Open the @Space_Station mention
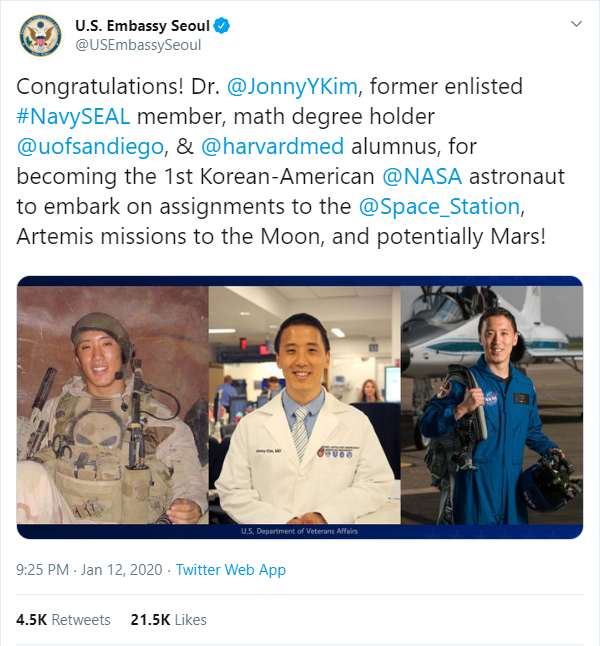Viewport: 600px width, 646px height. point(439,206)
